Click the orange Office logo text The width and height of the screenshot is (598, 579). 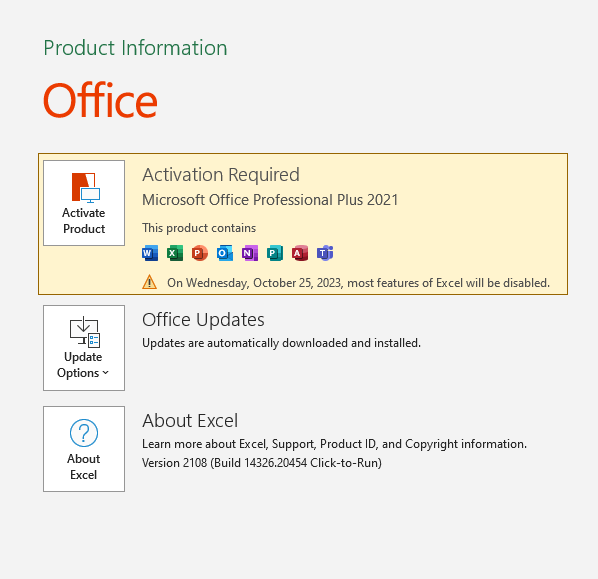100,100
